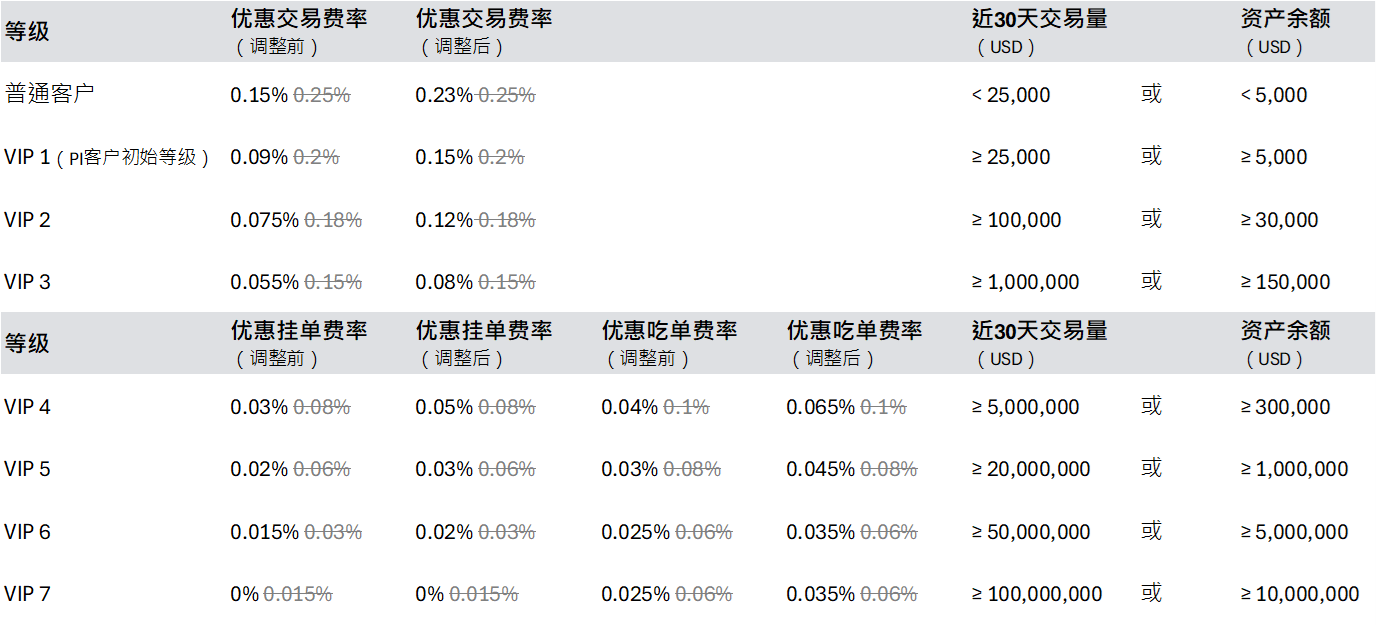This screenshot has height=626, width=1376.
Task: Click the 或 separator in the VIP 3 row
Action: coord(1151,281)
